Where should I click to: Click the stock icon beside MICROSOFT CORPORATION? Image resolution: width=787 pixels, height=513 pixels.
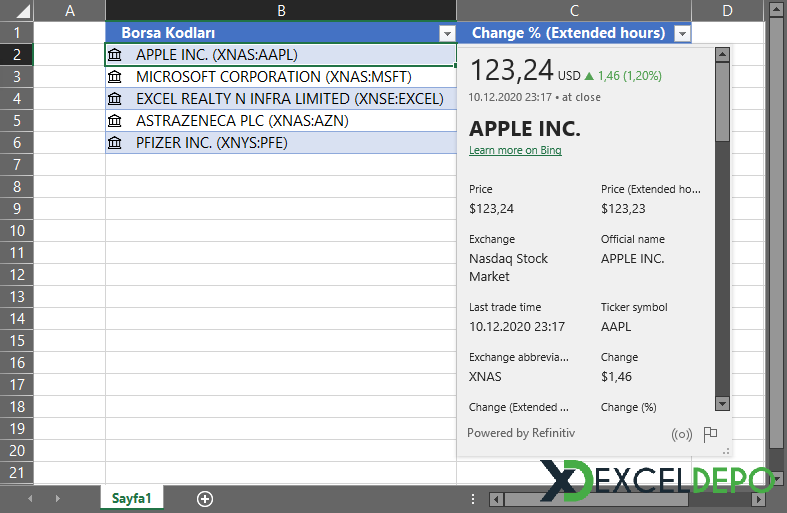[x=115, y=77]
